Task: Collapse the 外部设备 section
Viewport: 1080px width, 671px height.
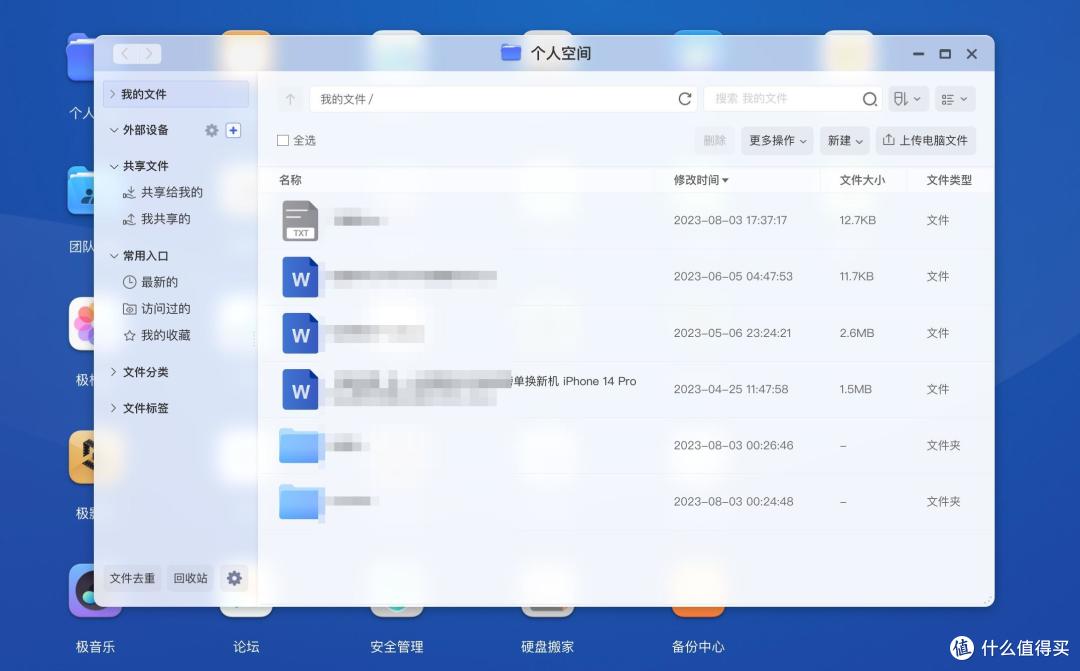Action: (x=114, y=130)
